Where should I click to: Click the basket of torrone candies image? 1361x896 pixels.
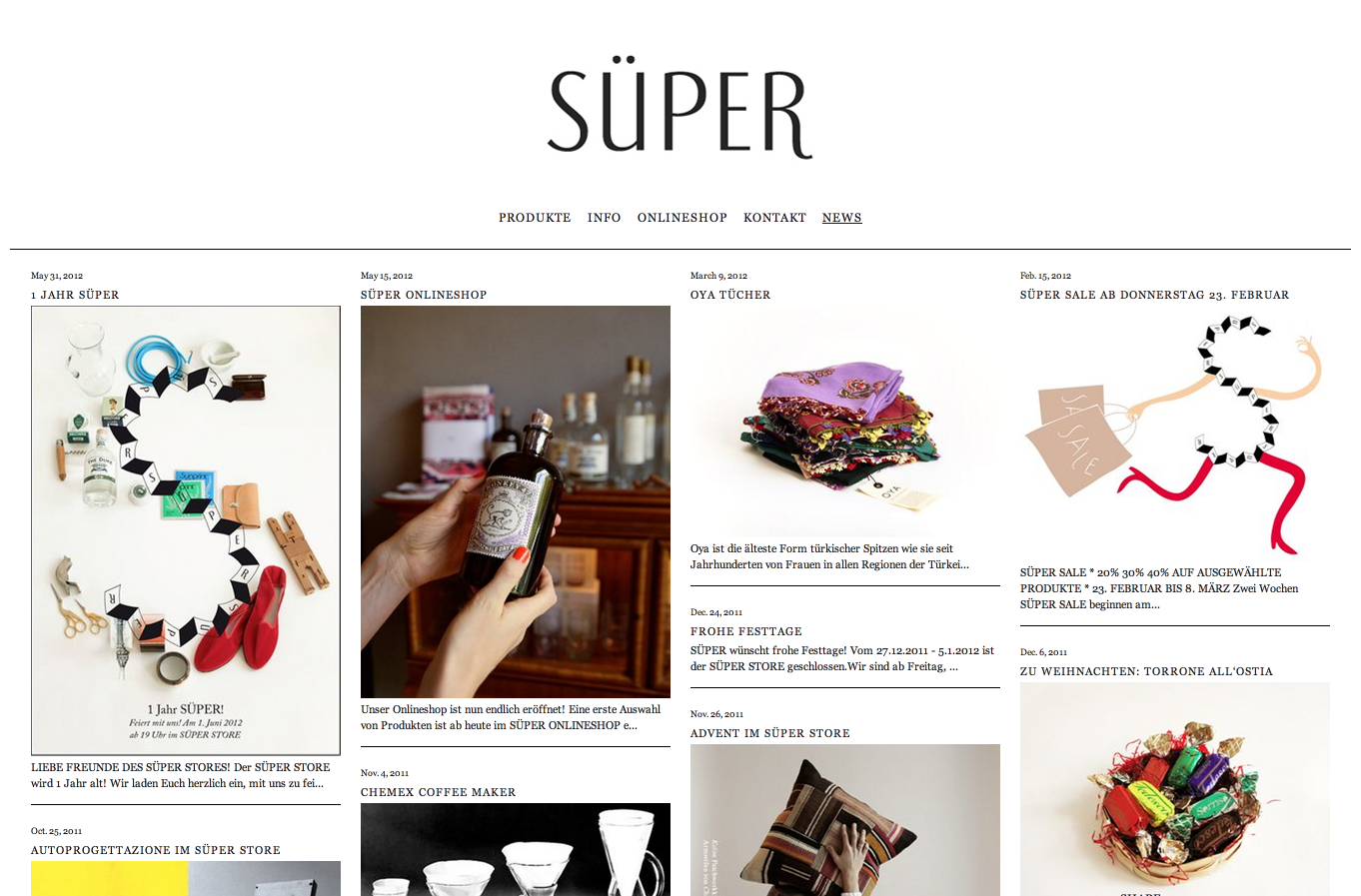pos(1175,789)
